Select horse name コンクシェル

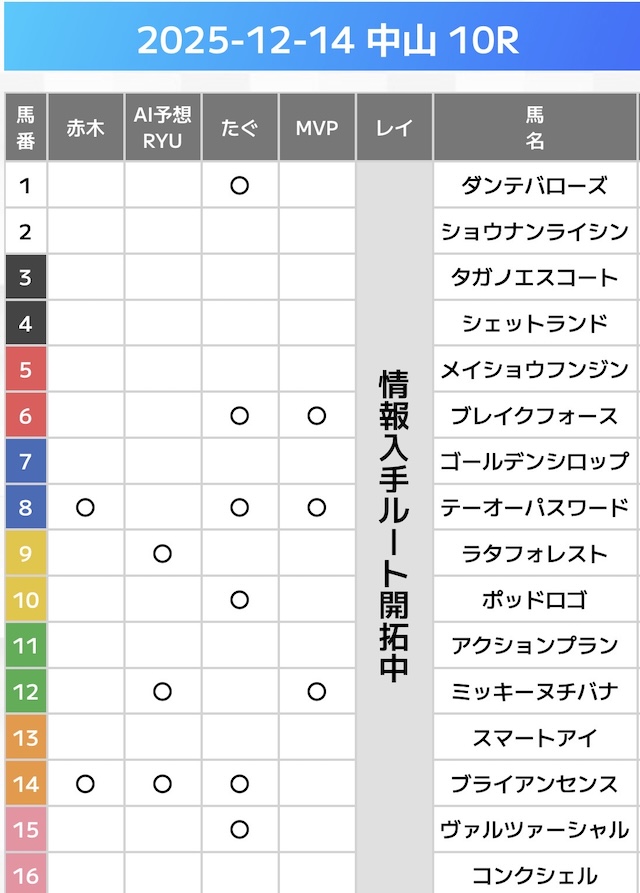click(x=534, y=876)
